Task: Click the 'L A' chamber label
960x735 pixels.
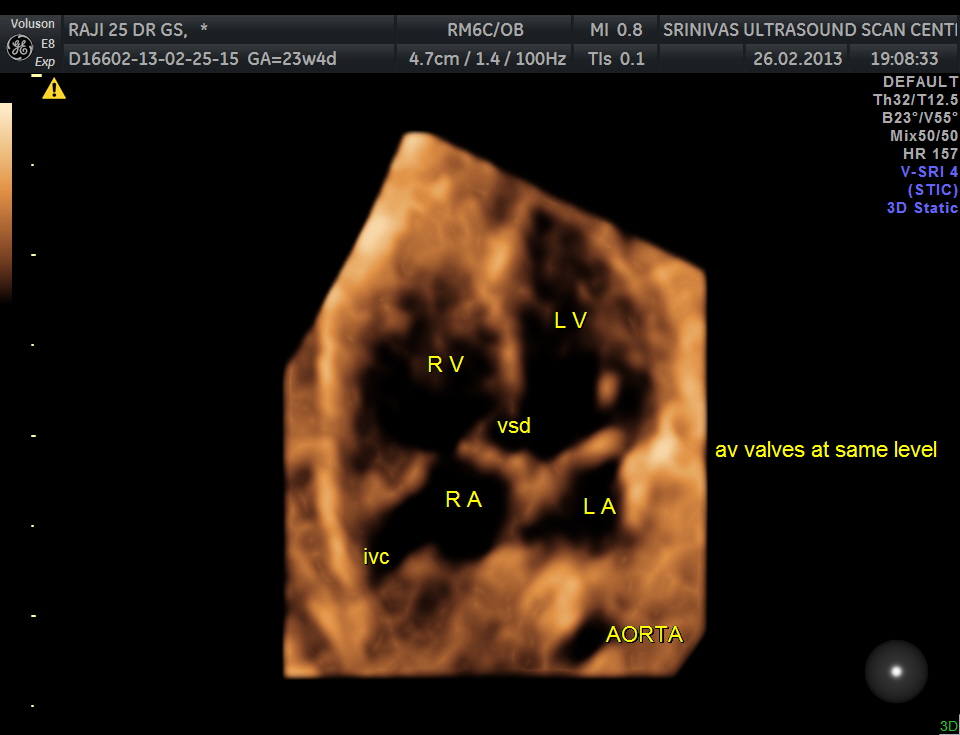Action: pos(599,507)
